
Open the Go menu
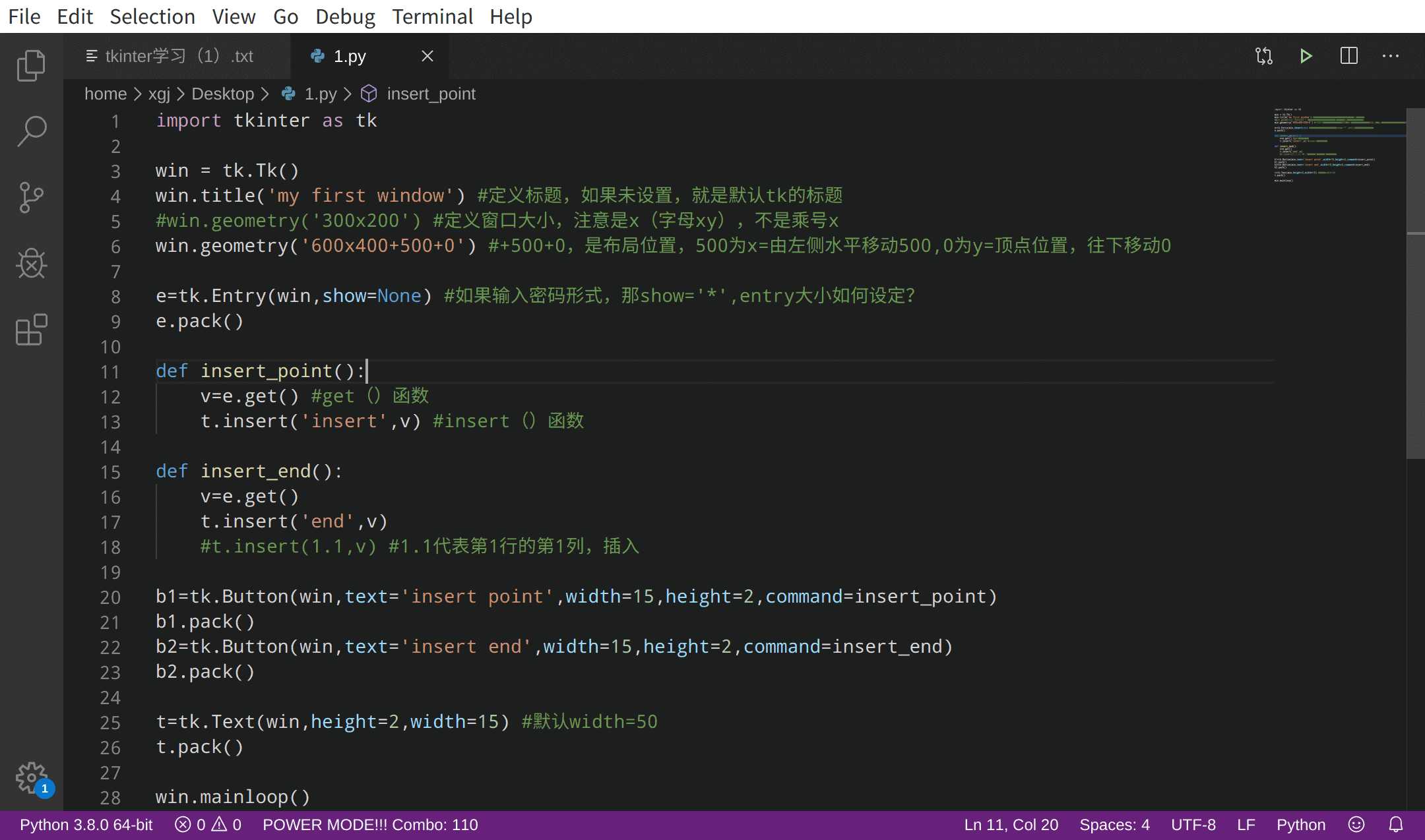(x=286, y=16)
